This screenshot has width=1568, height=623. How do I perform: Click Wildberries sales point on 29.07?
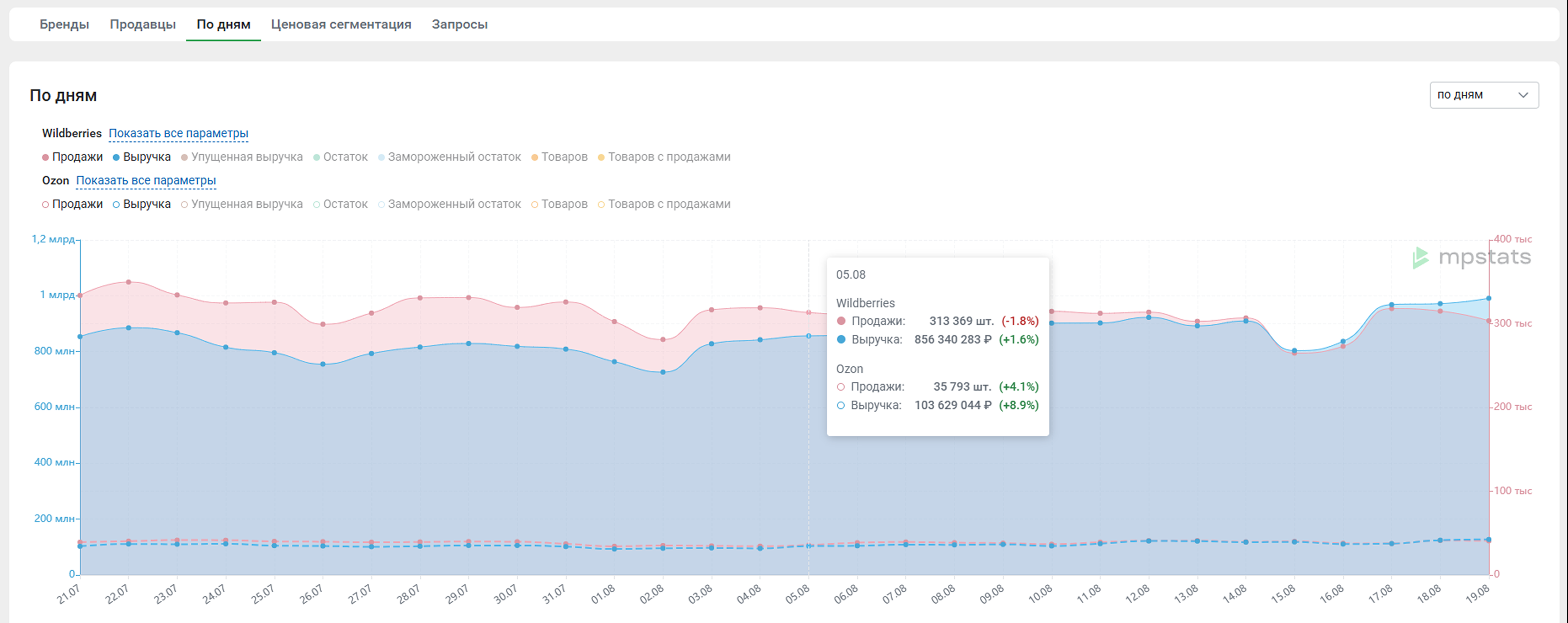pyautogui.click(x=468, y=298)
